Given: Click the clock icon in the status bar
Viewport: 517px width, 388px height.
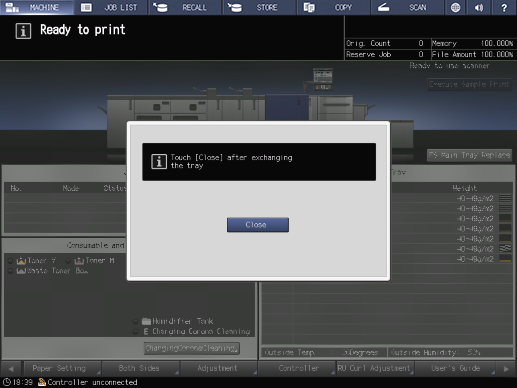Looking at the screenshot, I should click(6, 382).
